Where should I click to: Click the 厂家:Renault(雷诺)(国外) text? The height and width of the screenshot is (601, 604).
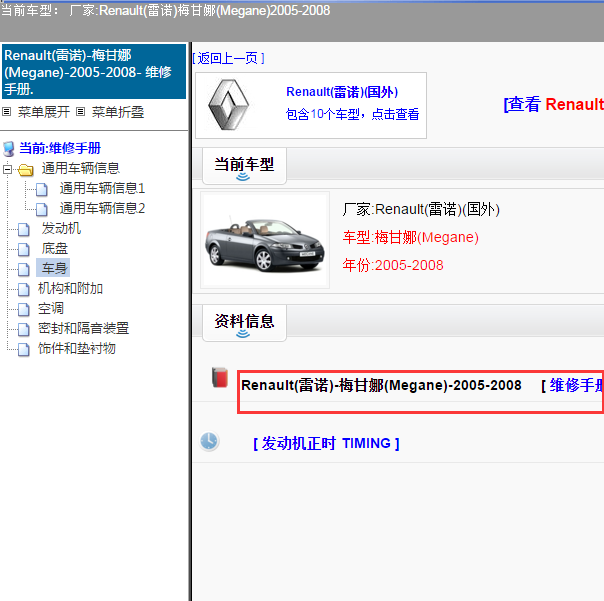[x=421, y=210]
